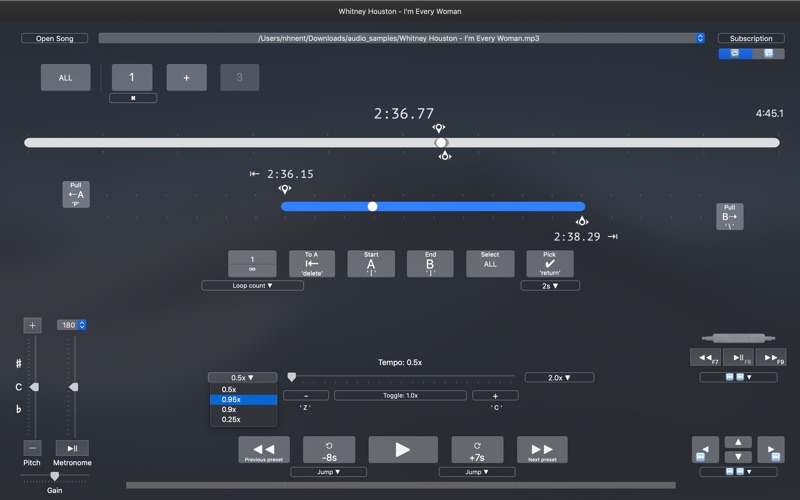Click the Subscription button
The height and width of the screenshot is (500, 800).
click(750, 38)
